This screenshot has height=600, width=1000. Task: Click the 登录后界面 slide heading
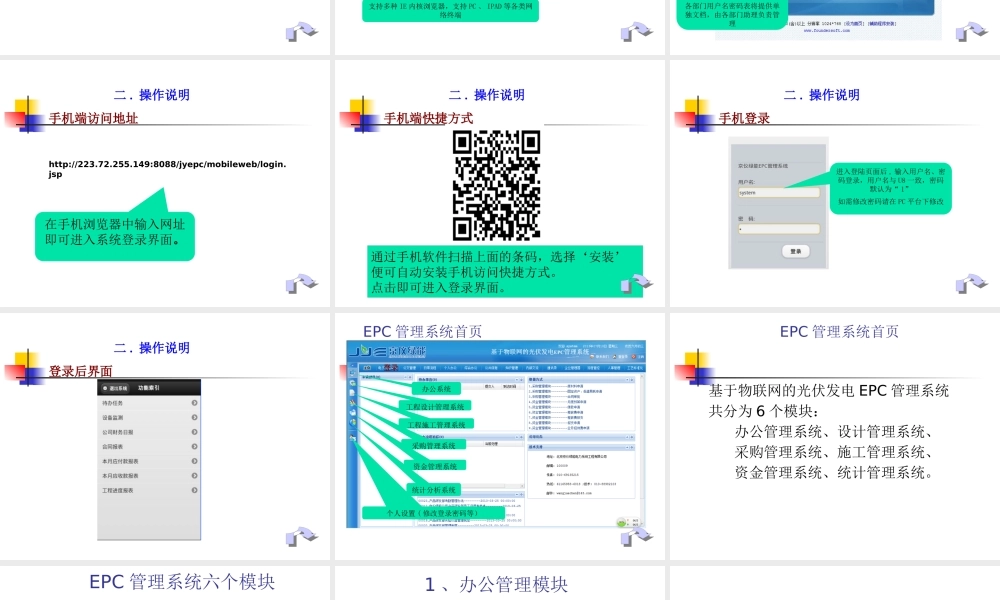[81, 371]
